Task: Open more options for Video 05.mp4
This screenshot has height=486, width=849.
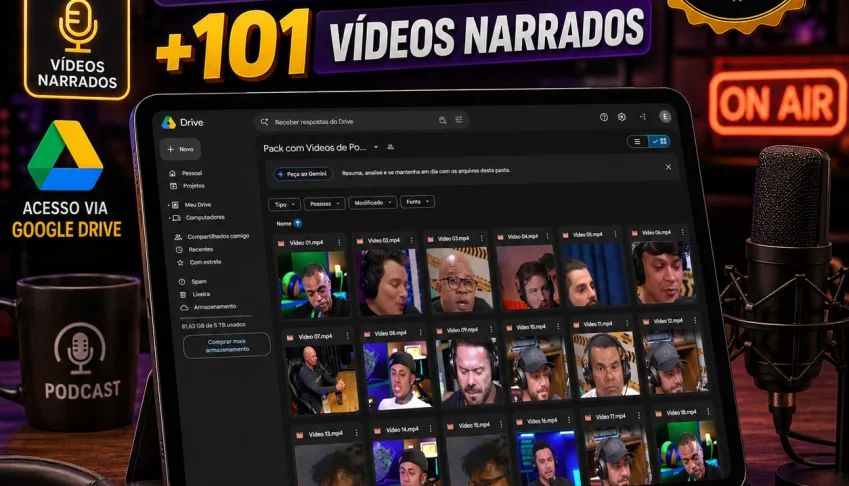Action: (615, 234)
